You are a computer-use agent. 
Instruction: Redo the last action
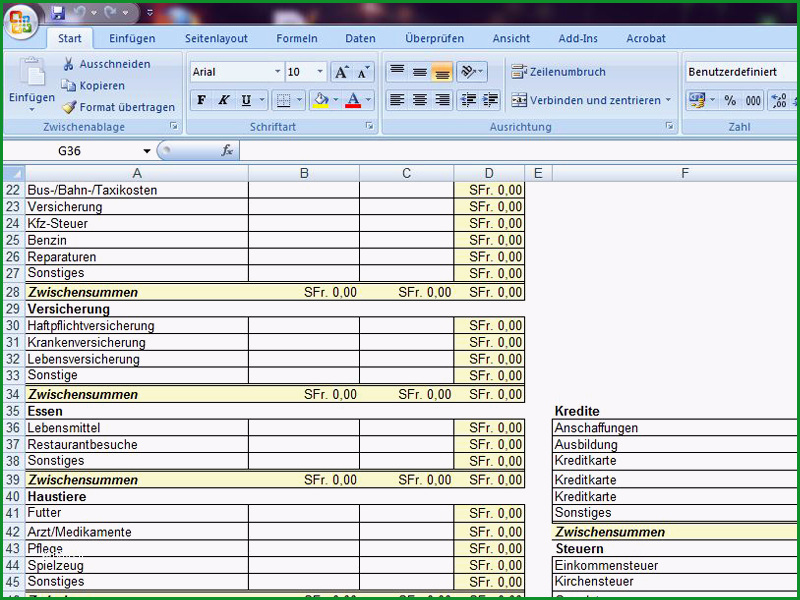(110, 12)
